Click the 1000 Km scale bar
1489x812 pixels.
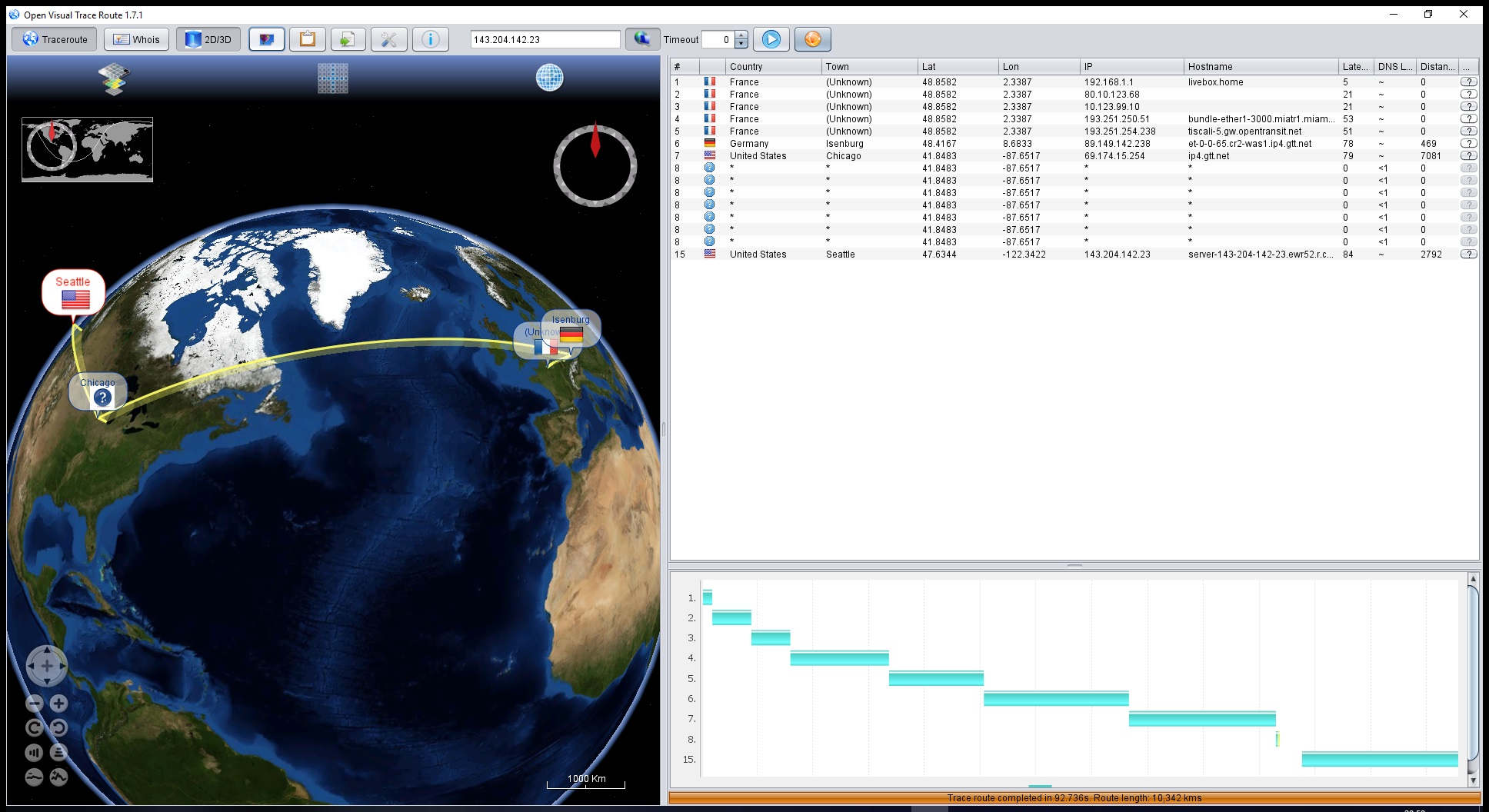point(586,782)
